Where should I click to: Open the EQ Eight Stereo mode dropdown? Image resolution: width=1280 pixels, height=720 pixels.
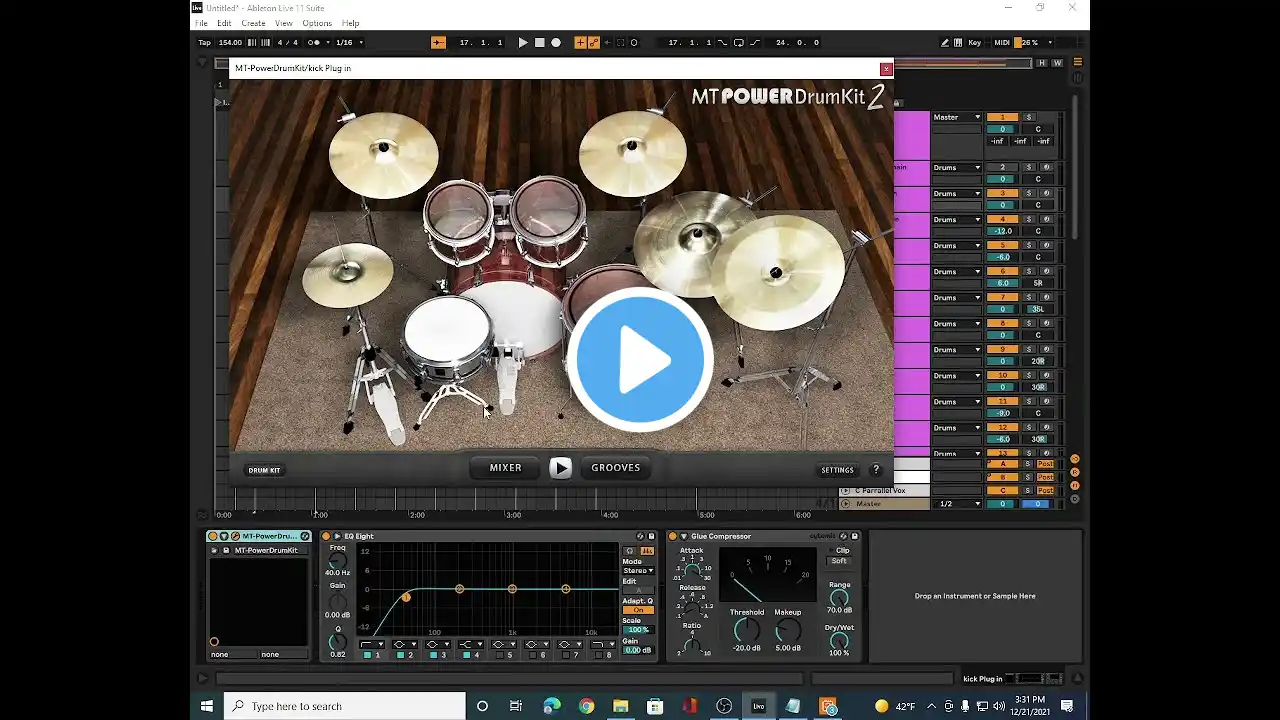point(637,571)
